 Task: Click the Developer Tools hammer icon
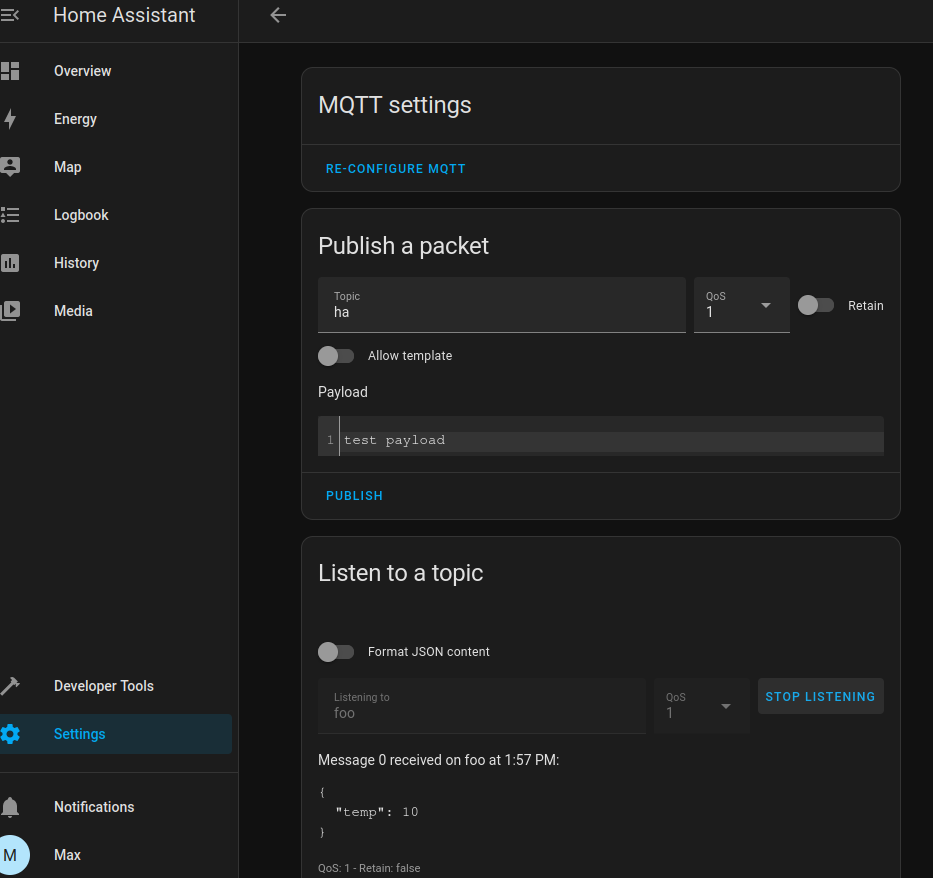(10, 686)
